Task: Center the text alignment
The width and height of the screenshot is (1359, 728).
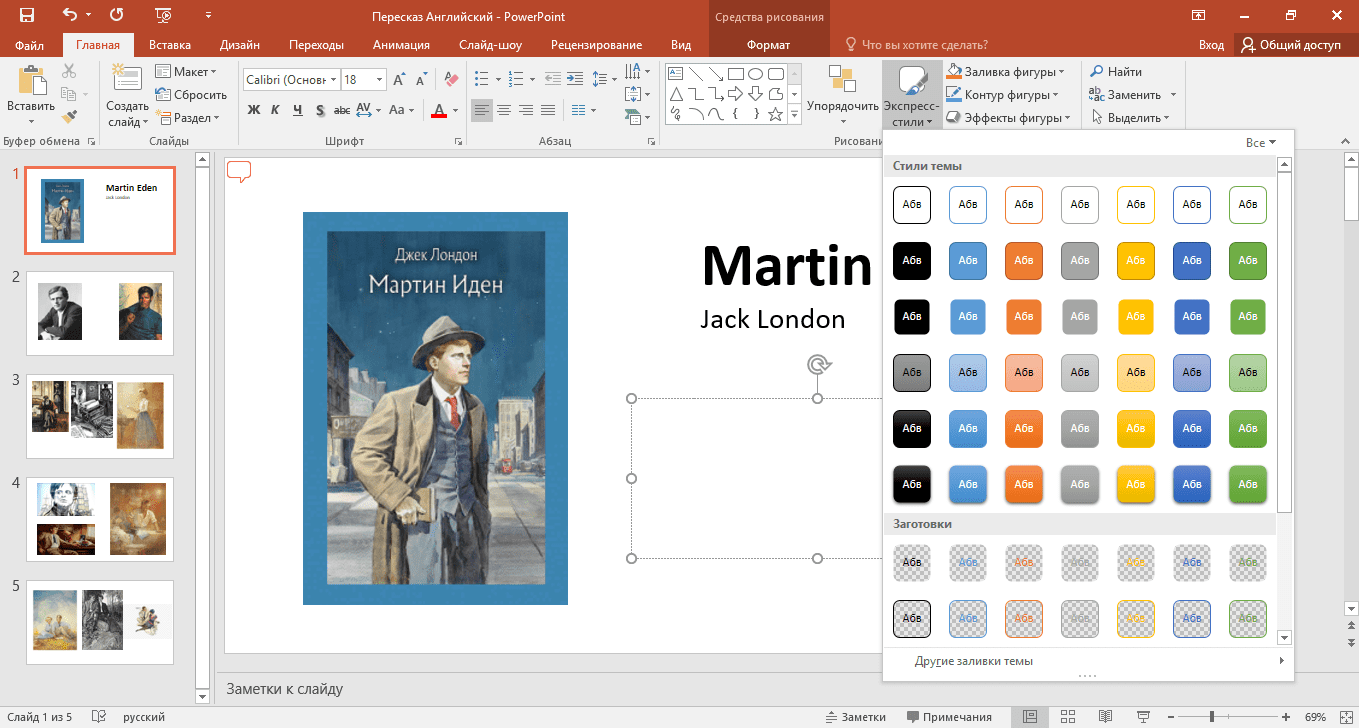Action: (504, 110)
